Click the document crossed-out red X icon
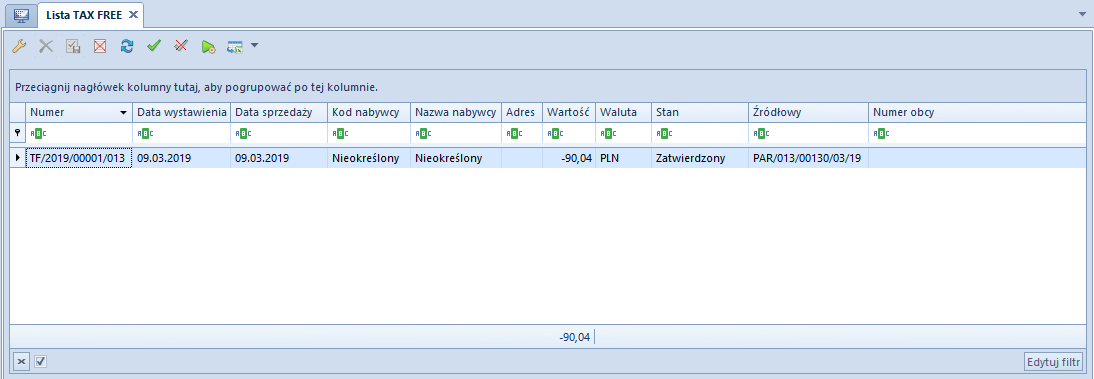 coord(100,46)
